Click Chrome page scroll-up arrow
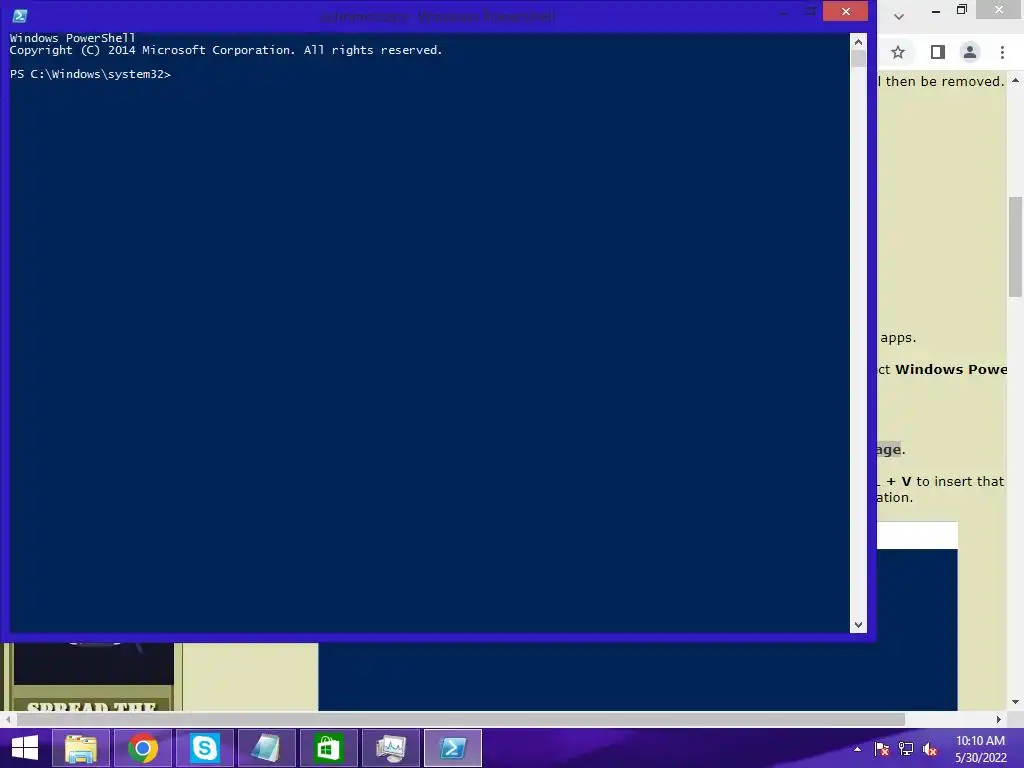This screenshot has width=1024, height=768. pos(1016,81)
